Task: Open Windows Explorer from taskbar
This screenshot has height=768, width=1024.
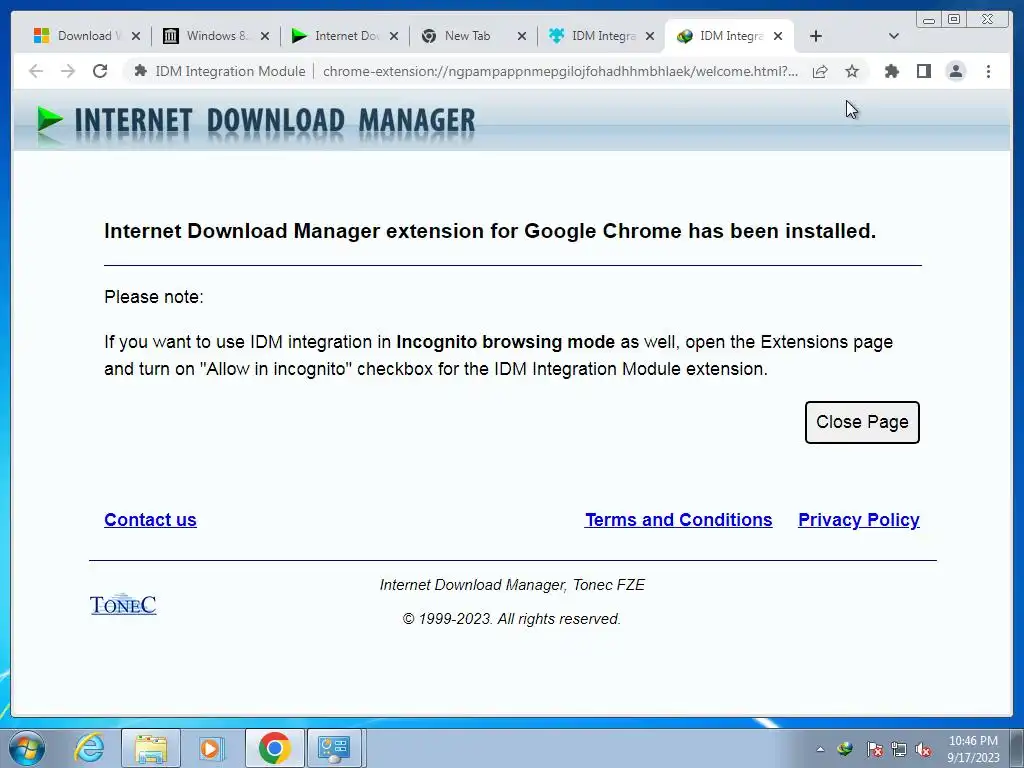Action: coord(151,748)
